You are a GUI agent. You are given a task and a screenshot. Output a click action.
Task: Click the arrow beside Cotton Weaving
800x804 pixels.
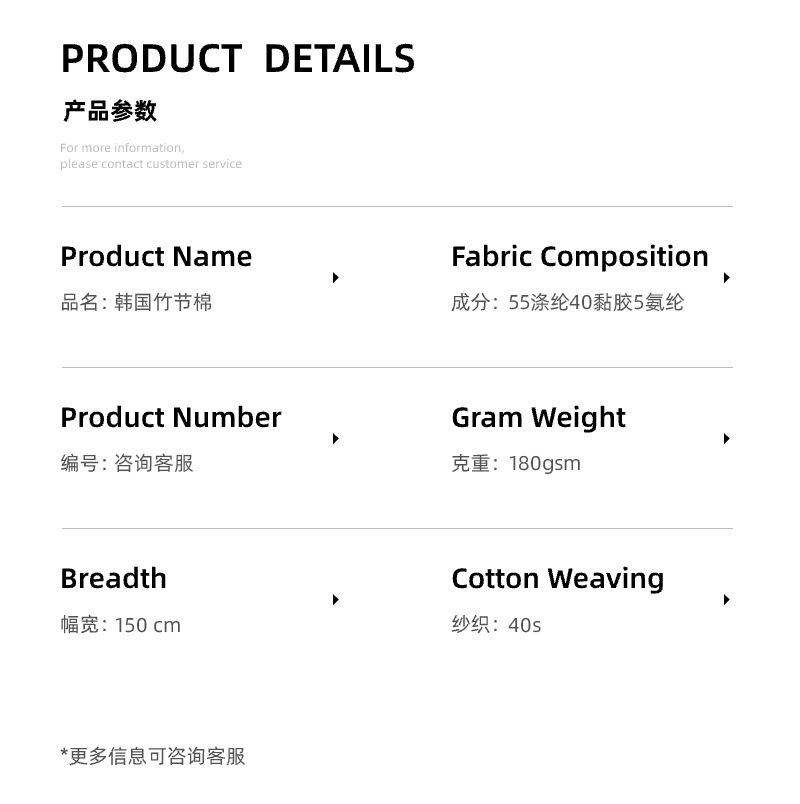point(727,600)
